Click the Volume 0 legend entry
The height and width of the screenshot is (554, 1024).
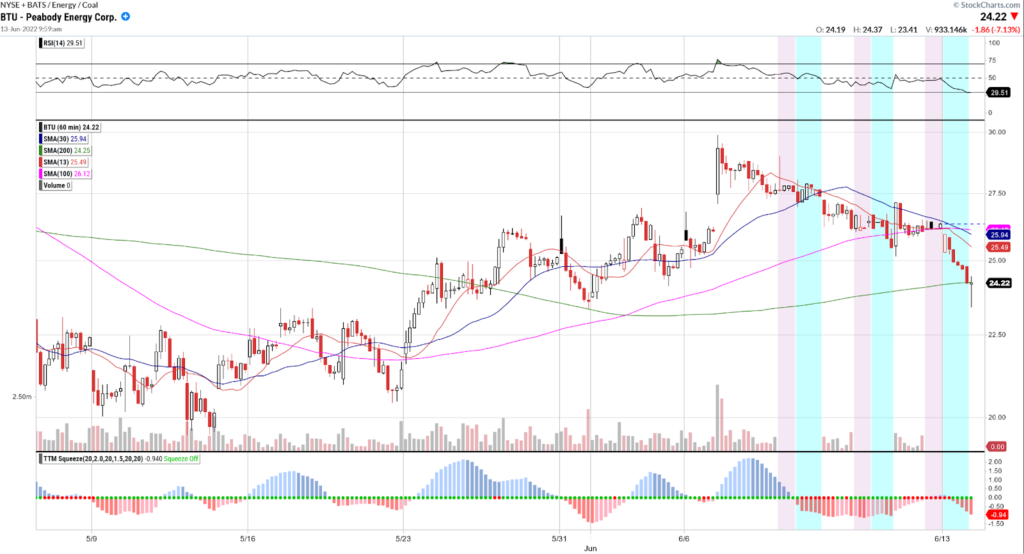(56, 186)
